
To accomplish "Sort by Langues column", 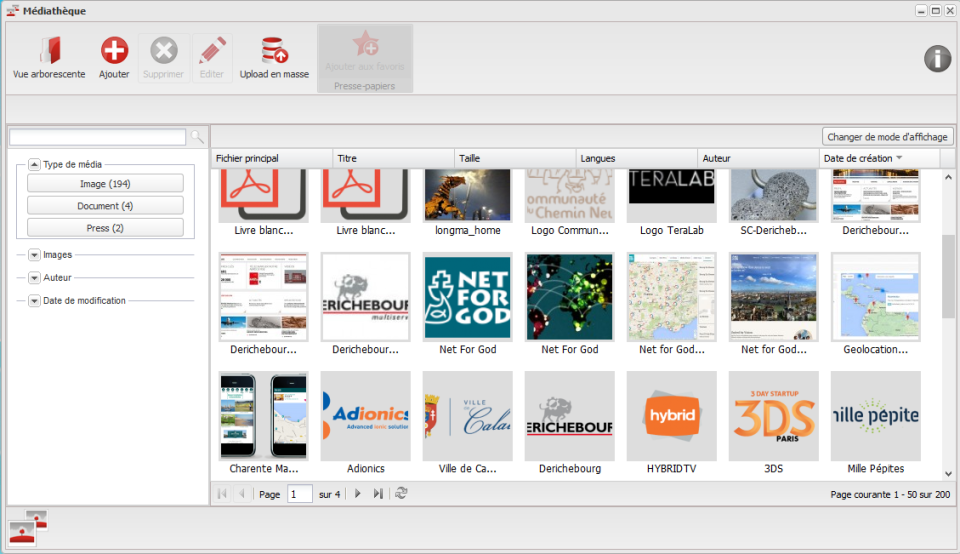I will (x=636, y=158).
